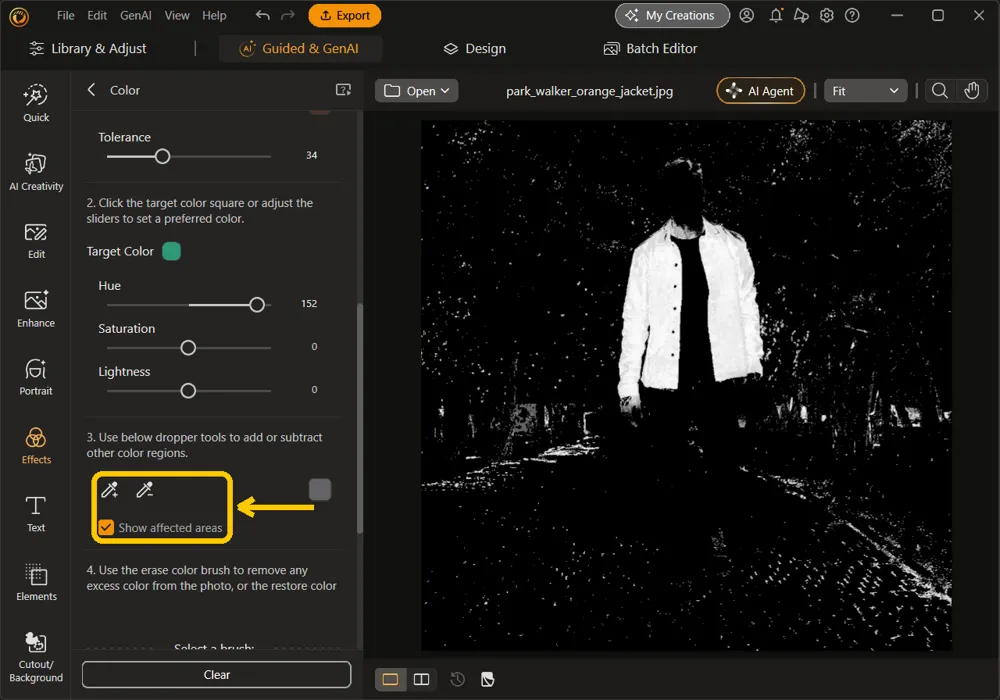Viewport: 1000px width, 700px height.
Task: Click the Tolerance slider handle
Action: 163,156
